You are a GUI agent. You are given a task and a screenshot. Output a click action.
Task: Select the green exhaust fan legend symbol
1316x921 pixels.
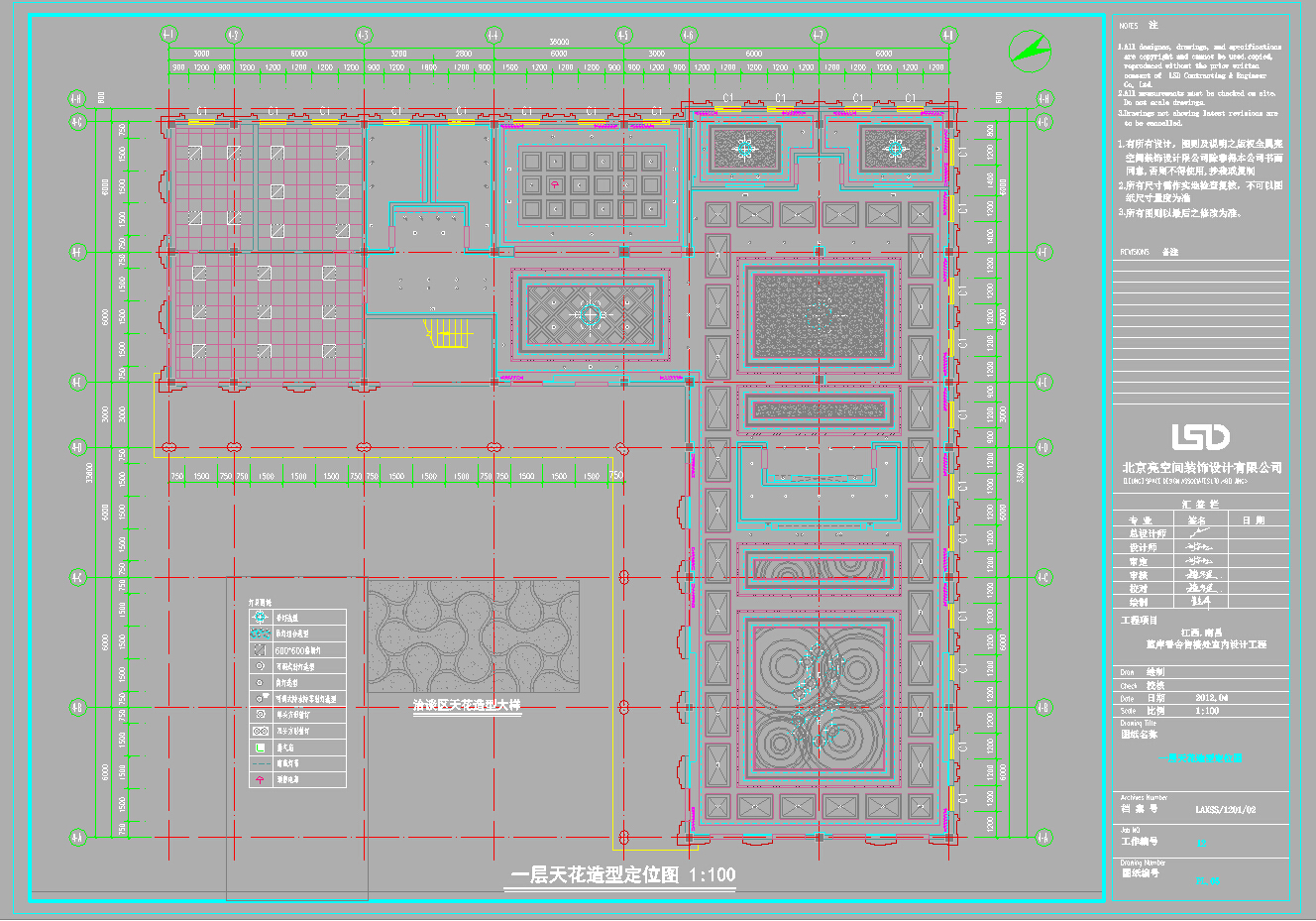[260, 747]
